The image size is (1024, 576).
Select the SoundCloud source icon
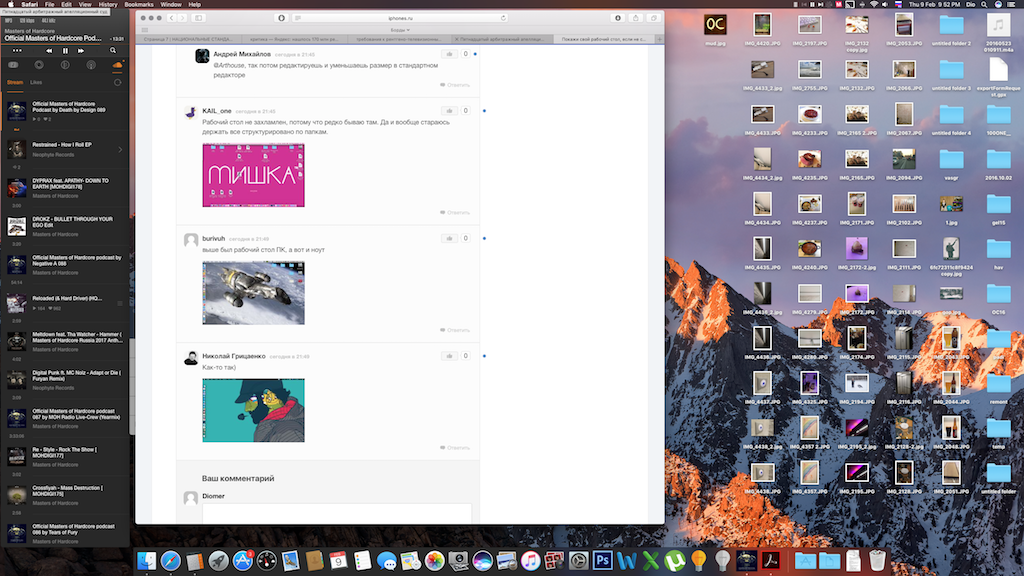[x=117, y=65]
